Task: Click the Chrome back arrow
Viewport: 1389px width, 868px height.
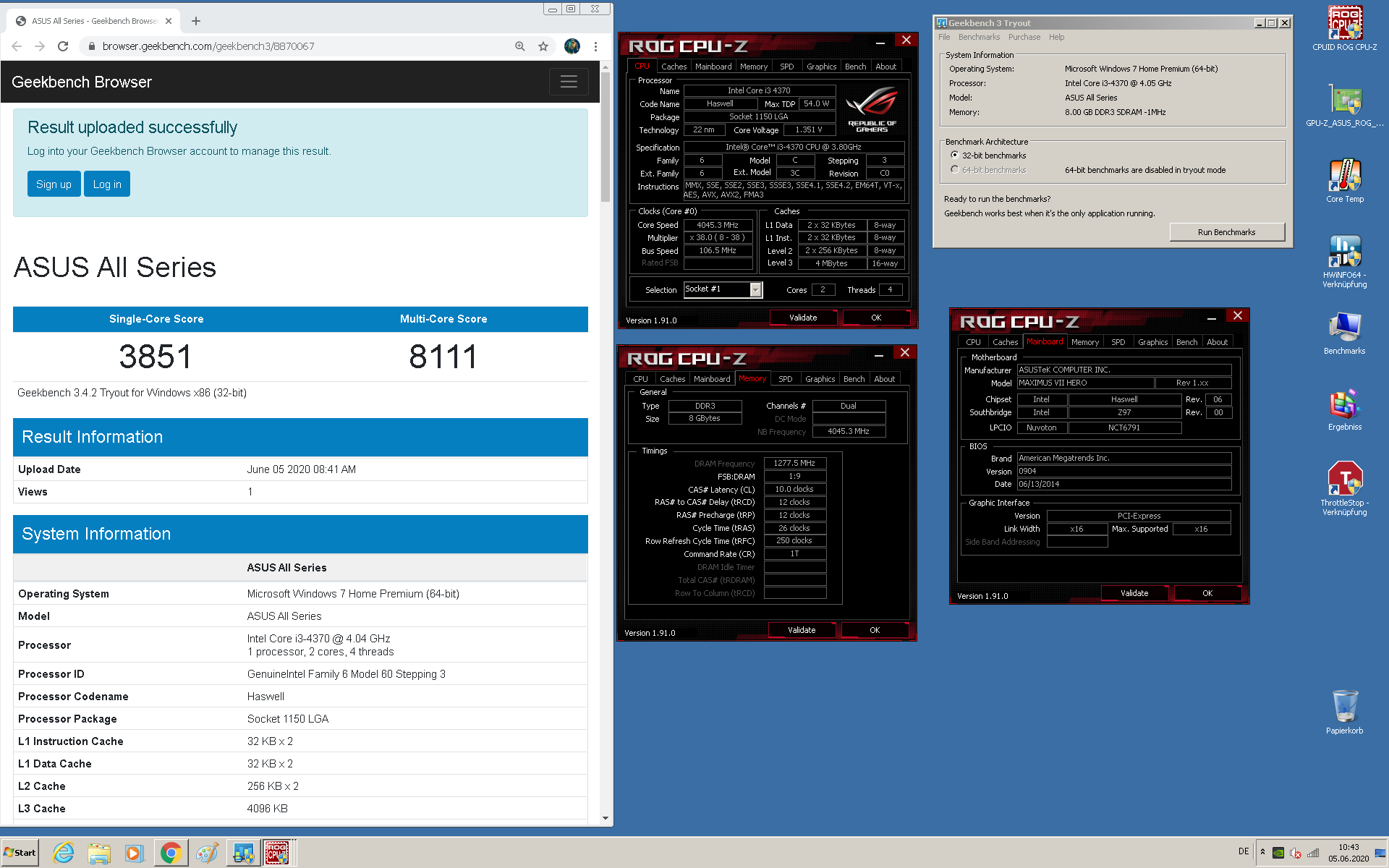Action: [x=17, y=46]
